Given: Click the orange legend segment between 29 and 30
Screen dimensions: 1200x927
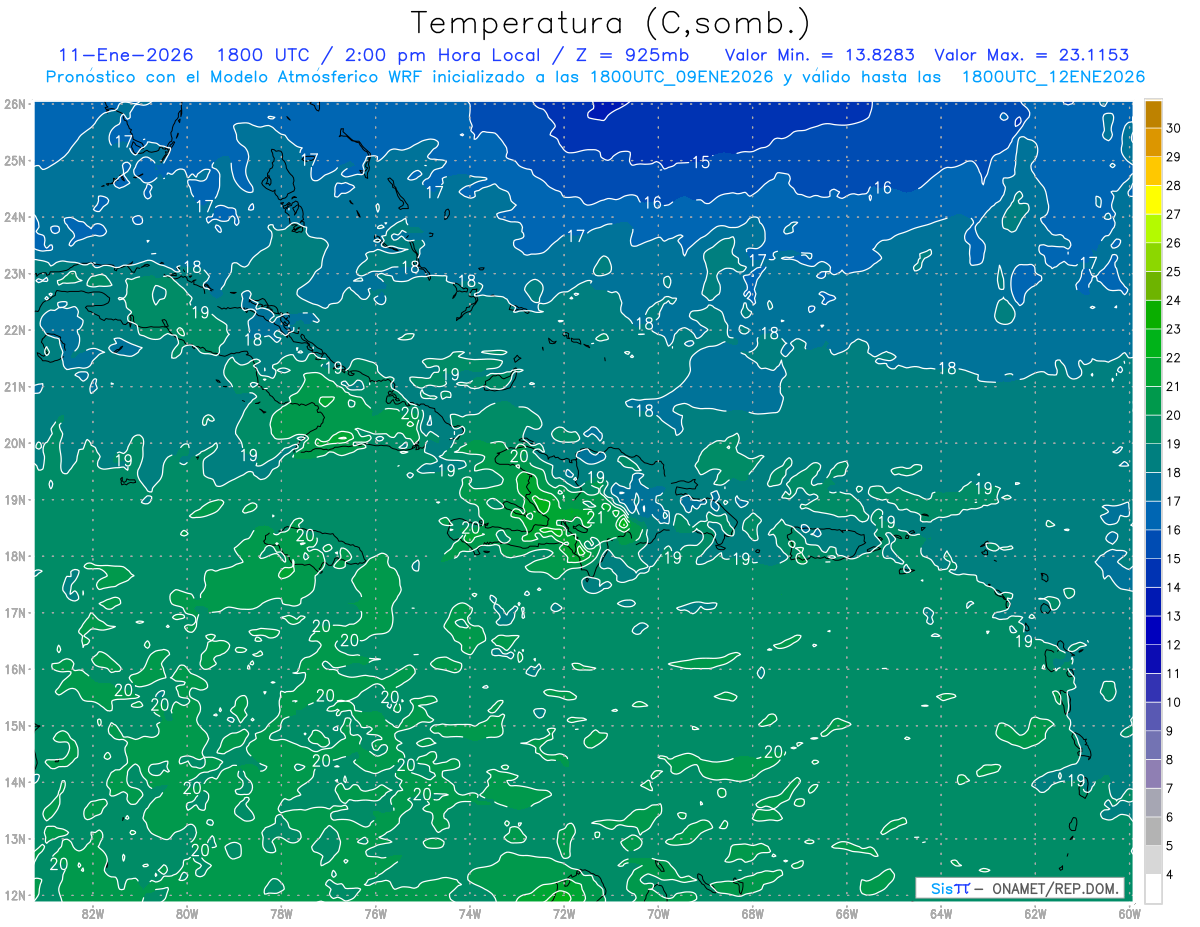Looking at the screenshot, I should pyautogui.click(x=1154, y=143).
